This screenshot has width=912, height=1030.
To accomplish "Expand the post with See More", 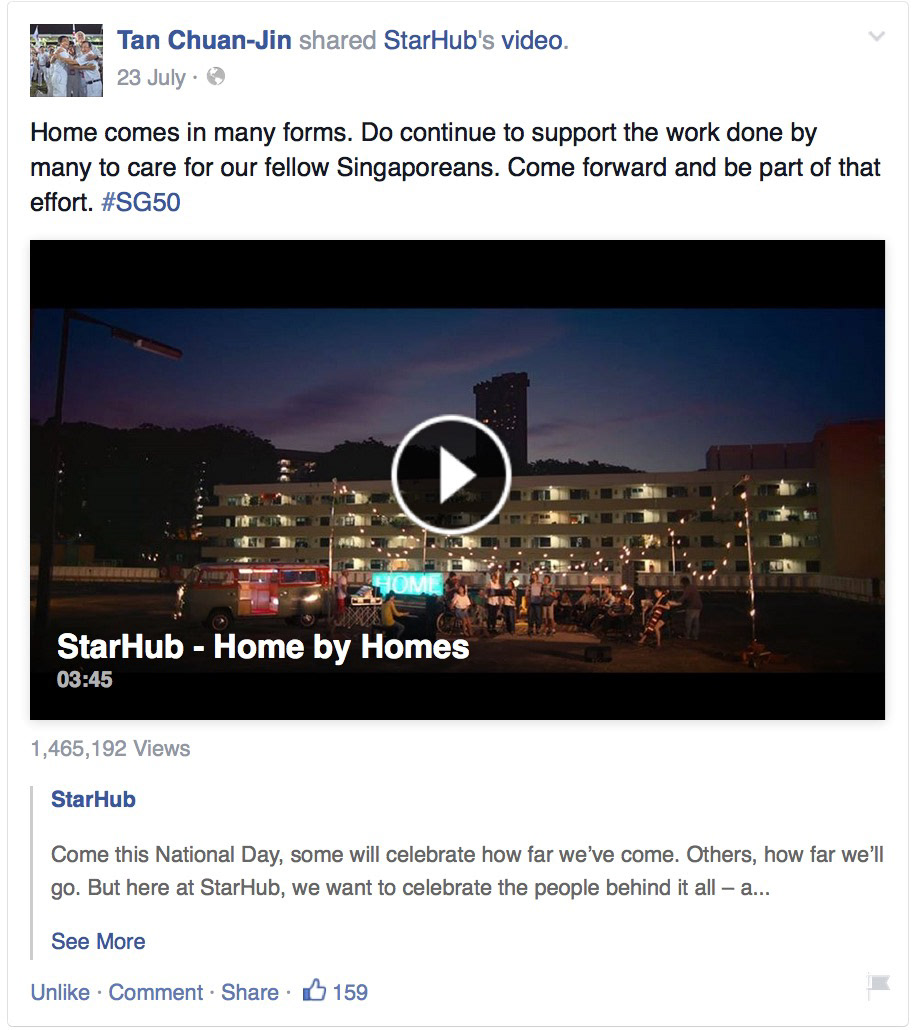I will coord(98,941).
